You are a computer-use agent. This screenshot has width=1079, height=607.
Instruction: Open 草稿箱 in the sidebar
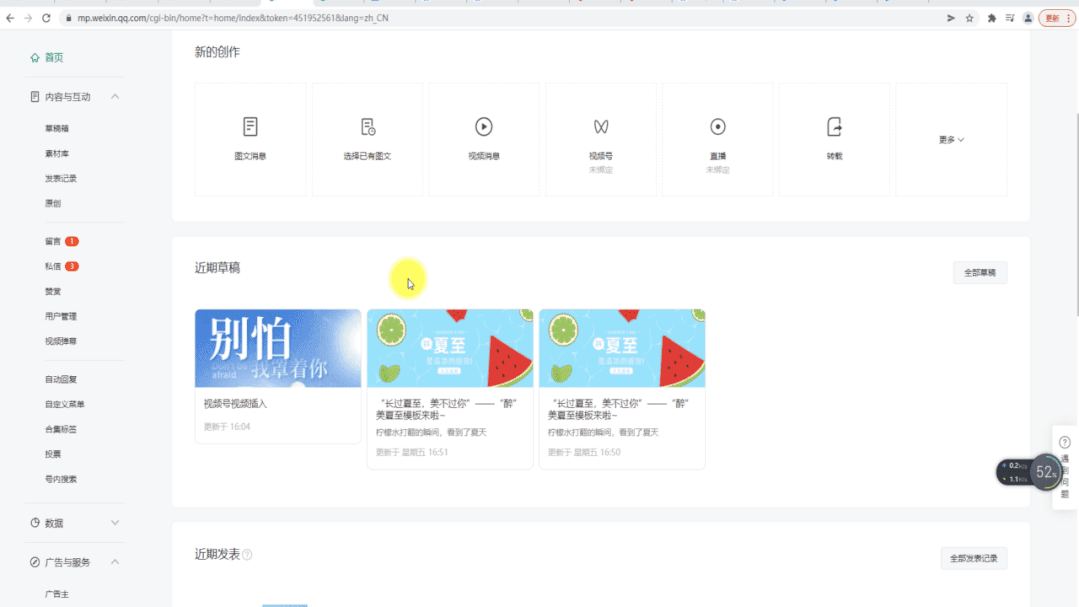pos(56,129)
